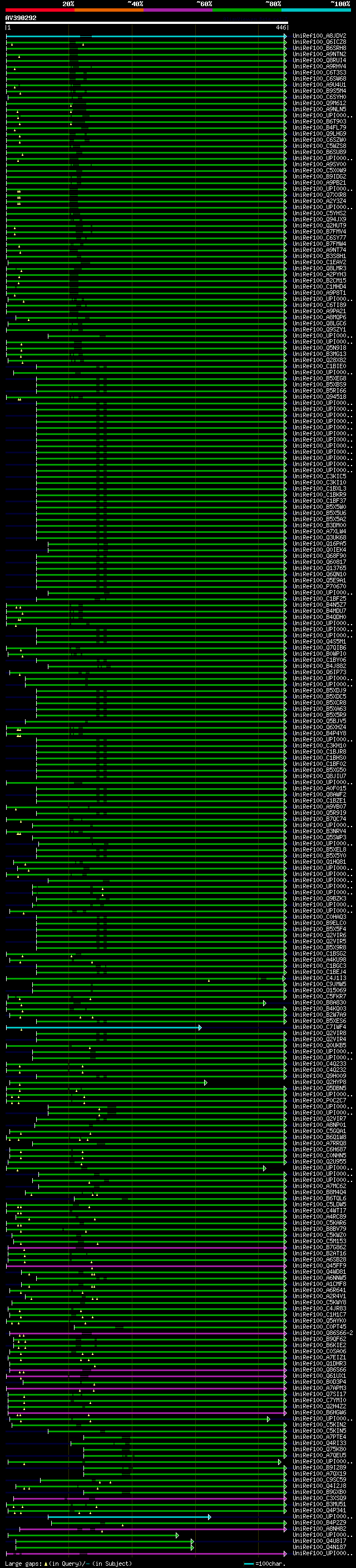
Task: Select hit label UniRef100_B7G862
Action: (319, 1247)
